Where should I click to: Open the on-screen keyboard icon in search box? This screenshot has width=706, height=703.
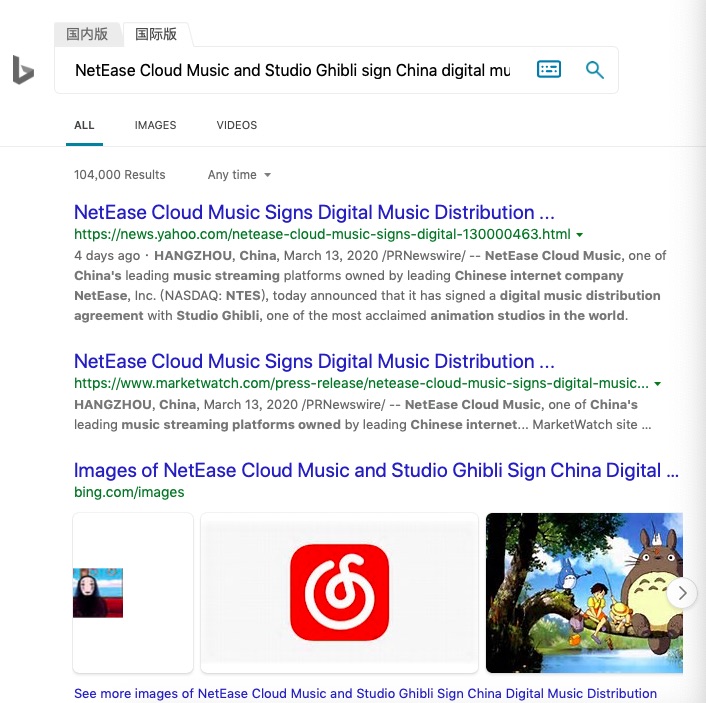pyautogui.click(x=549, y=69)
